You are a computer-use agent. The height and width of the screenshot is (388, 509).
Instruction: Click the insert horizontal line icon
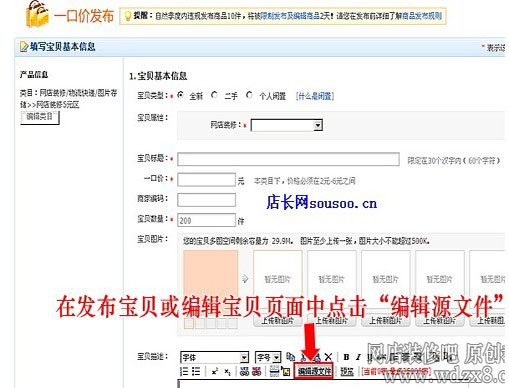274,371
